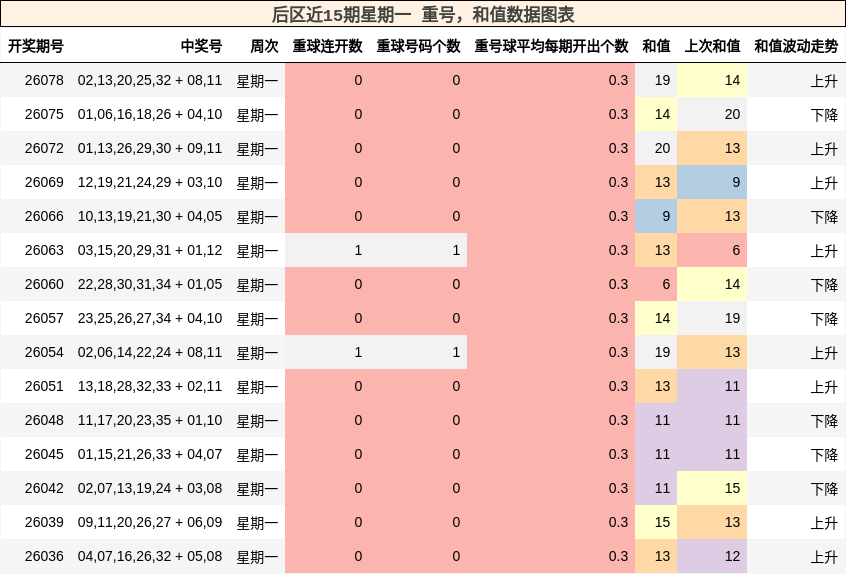Click winning numbers 12,19,21,24,29 + 03,10

150,182
